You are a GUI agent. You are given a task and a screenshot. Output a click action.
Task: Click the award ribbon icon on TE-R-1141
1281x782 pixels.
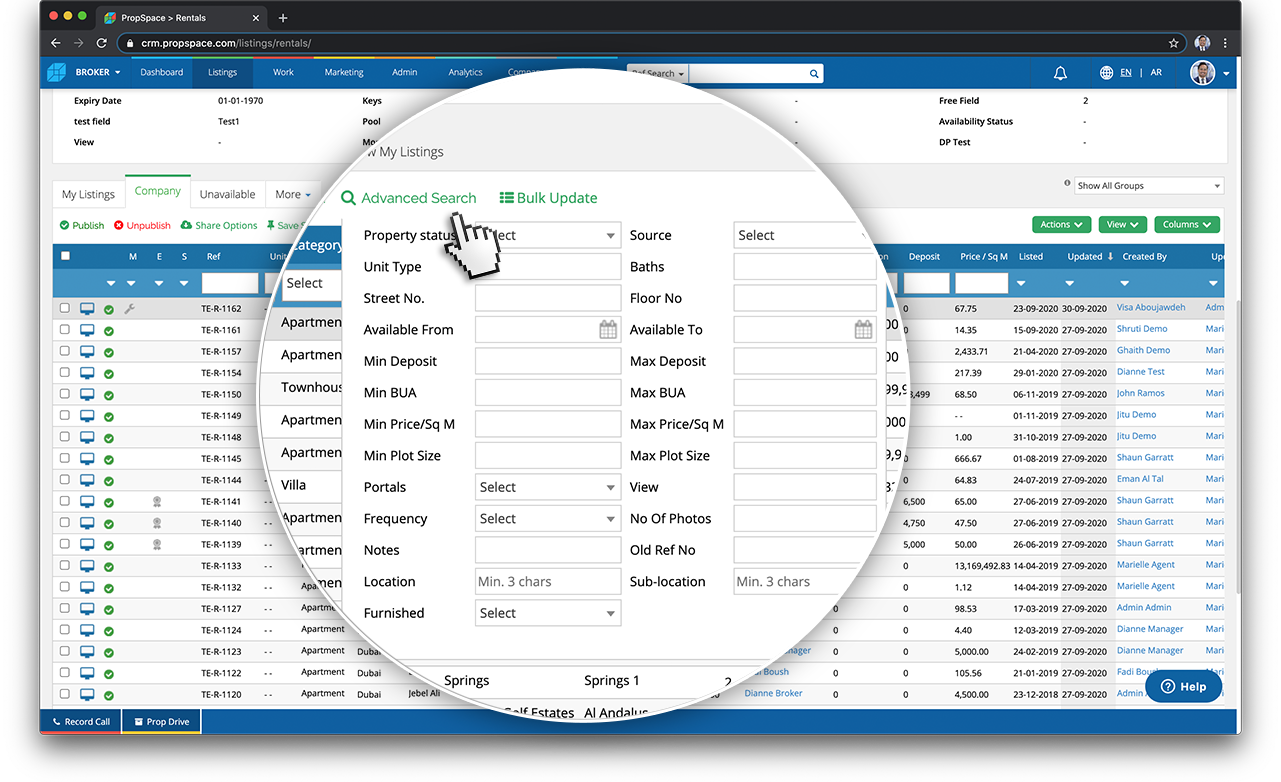pos(157,502)
